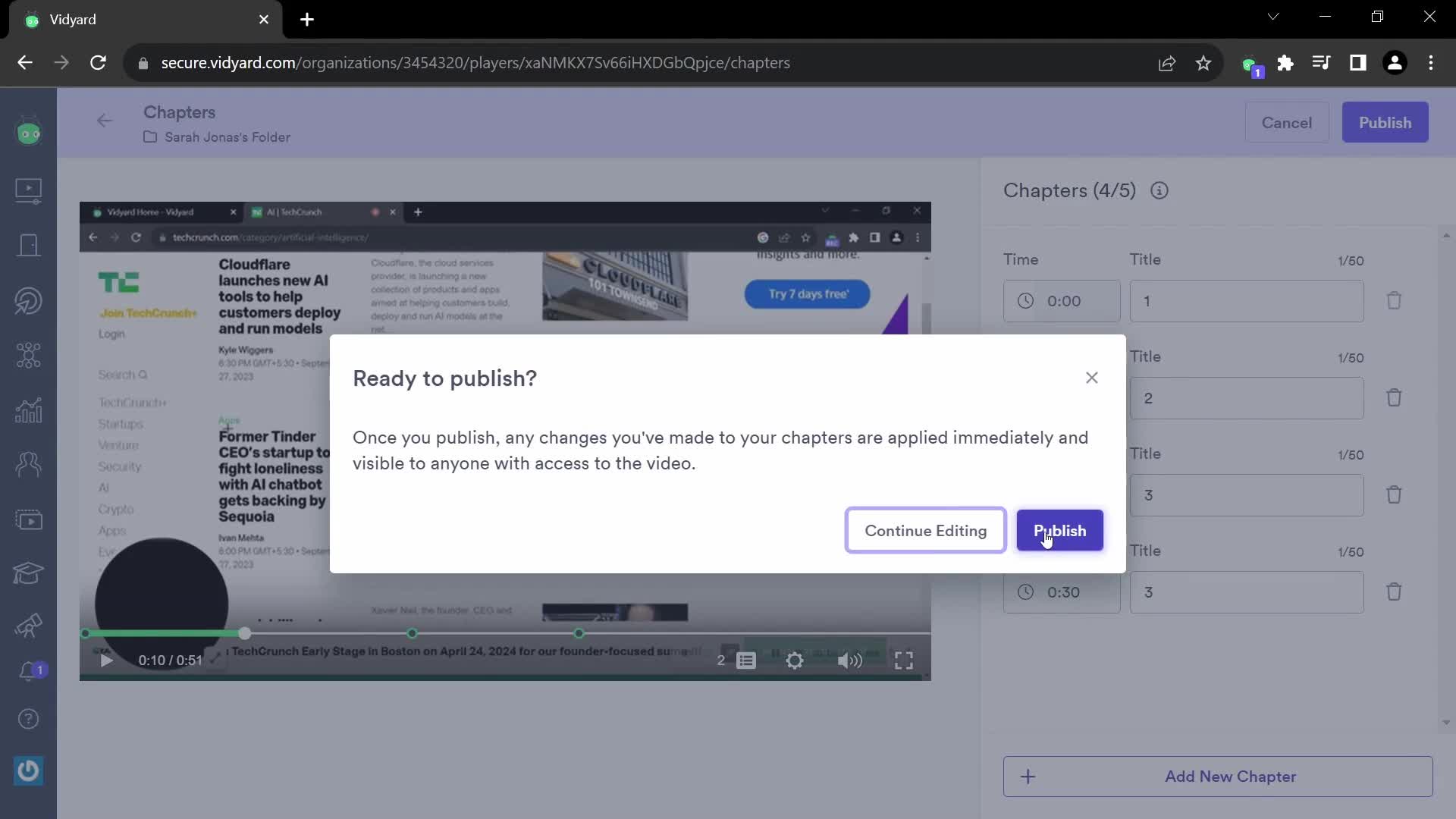Play the video in the player
This screenshot has height=819, width=1456.
coord(106,661)
